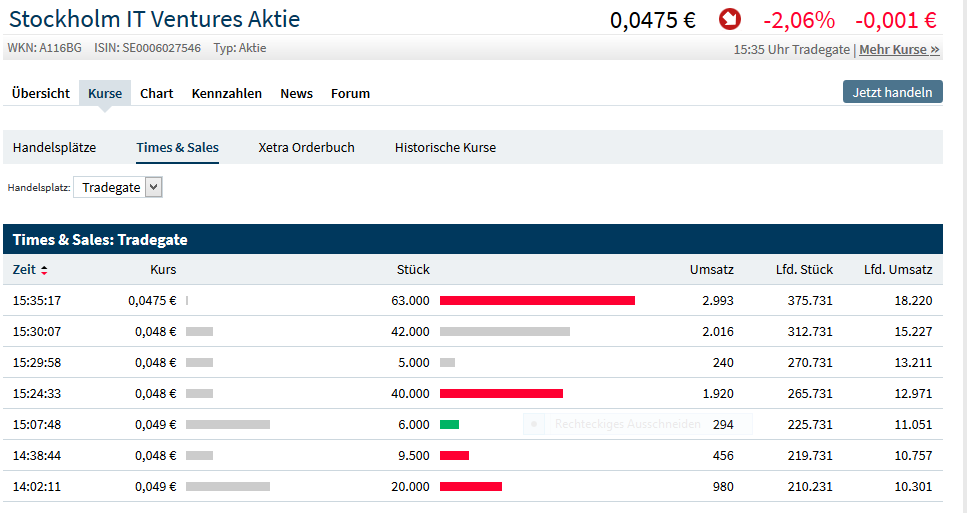
Task: Click the Lfd. Umsatz value 10.301
Action: point(913,486)
